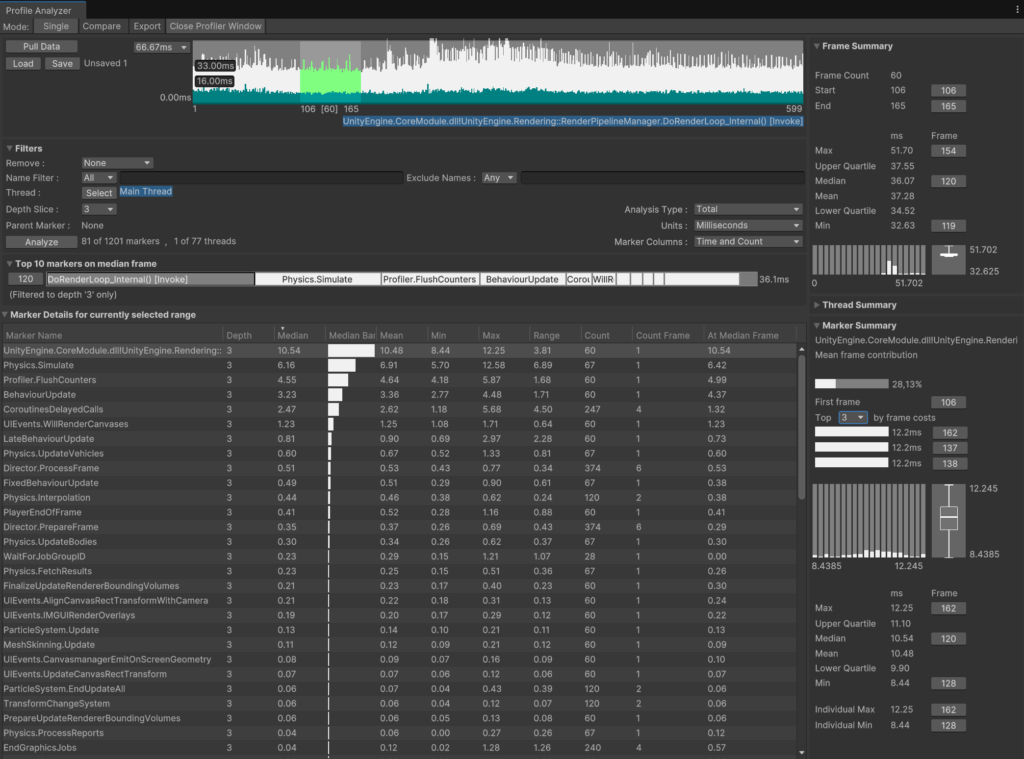Select the Director.ProcessFrame row
This screenshot has width=1024, height=759.
click(399, 468)
